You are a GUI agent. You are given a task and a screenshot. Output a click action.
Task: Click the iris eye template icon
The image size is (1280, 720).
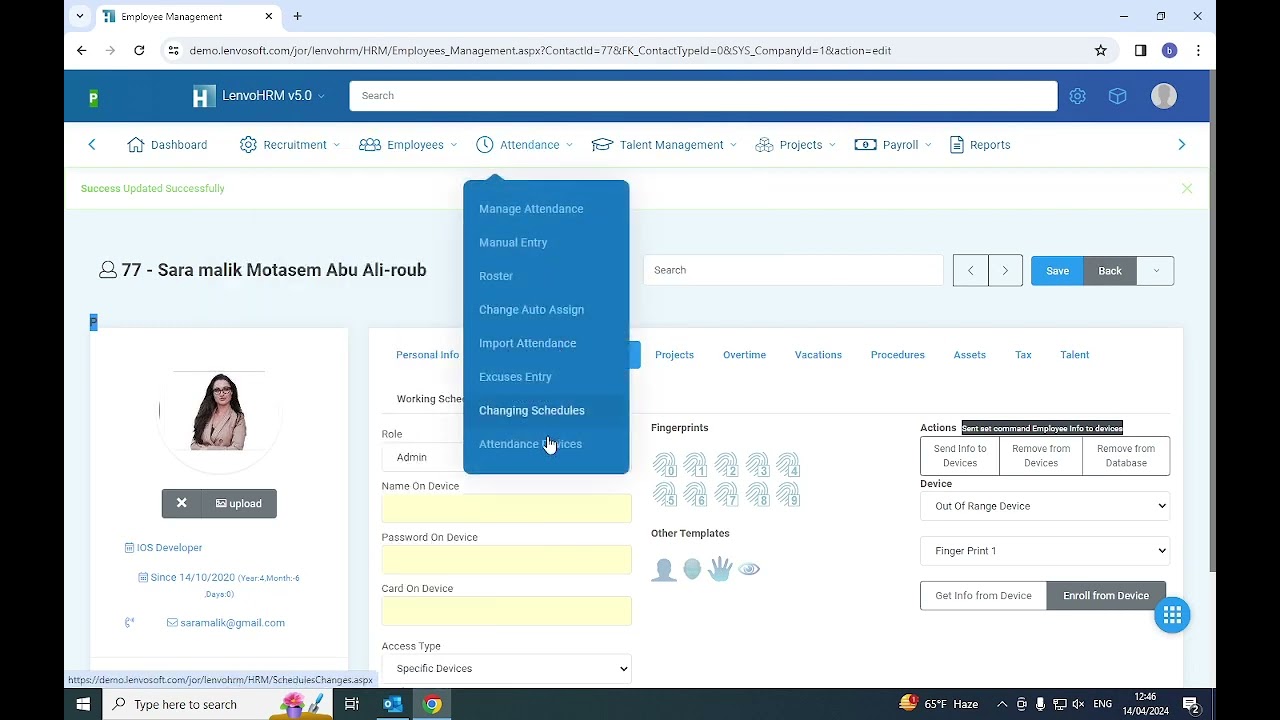coord(749,569)
